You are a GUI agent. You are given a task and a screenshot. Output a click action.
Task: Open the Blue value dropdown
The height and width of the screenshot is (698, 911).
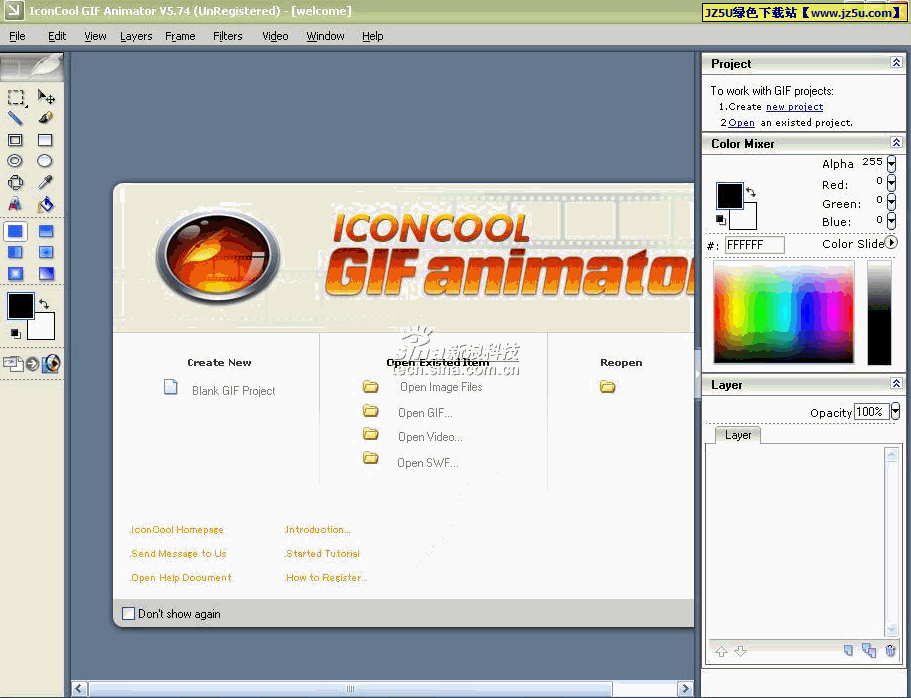(x=891, y=221)
